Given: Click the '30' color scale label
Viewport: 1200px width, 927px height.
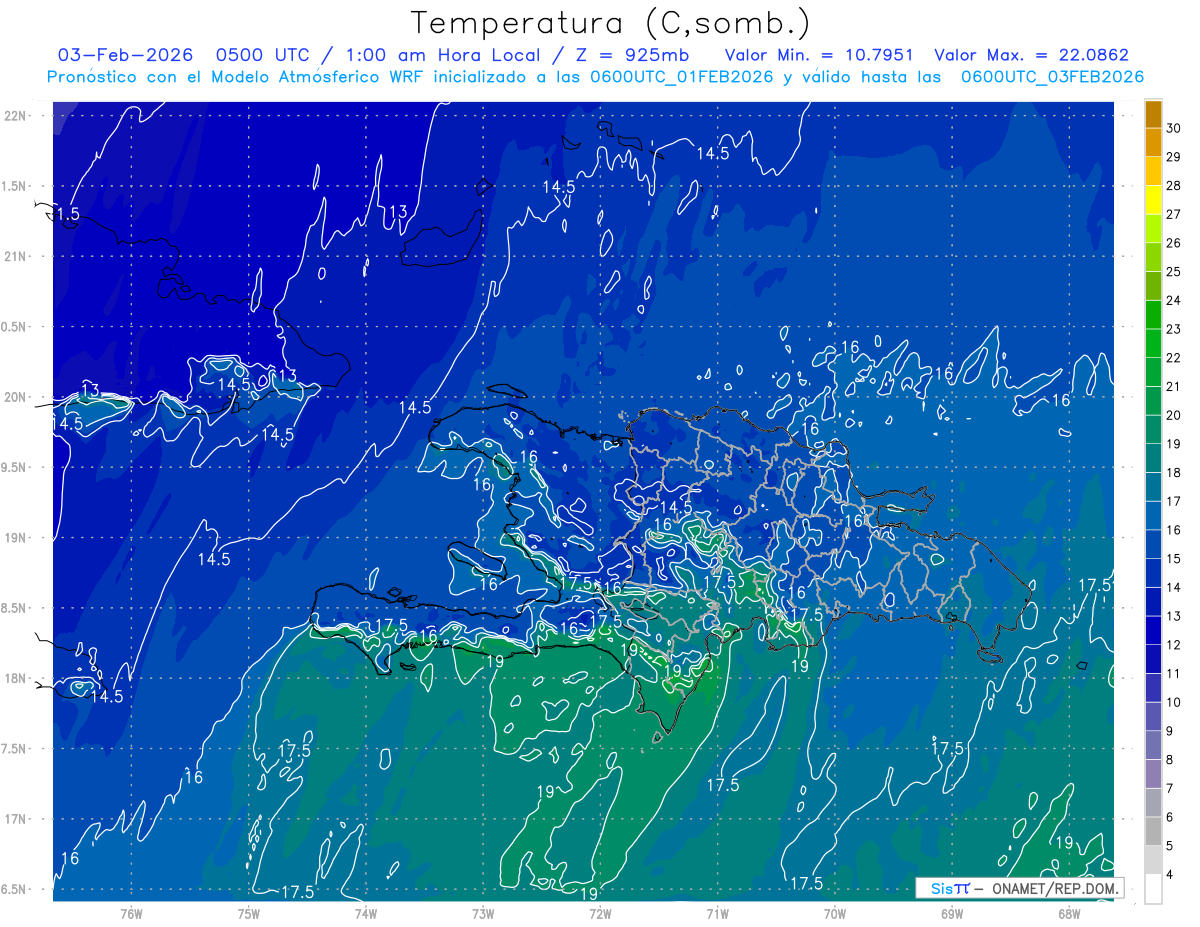Looking at the screenshot, I should point(1174,128).
